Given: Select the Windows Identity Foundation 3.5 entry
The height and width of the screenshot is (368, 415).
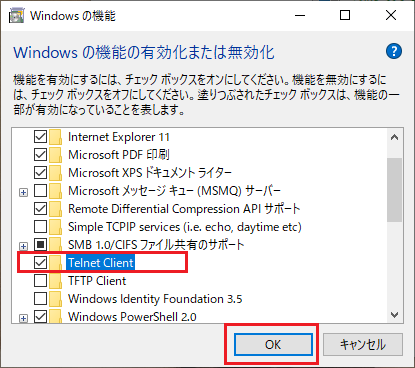Looking at the screenshot, I should 155,299.
